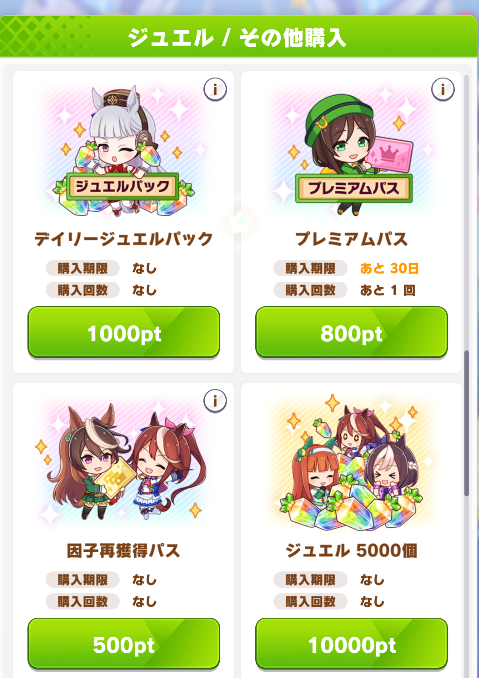Click the 10000pt purchase button
Screen dimensions: 479x678
pyautogui.click(x=351, y=644)
